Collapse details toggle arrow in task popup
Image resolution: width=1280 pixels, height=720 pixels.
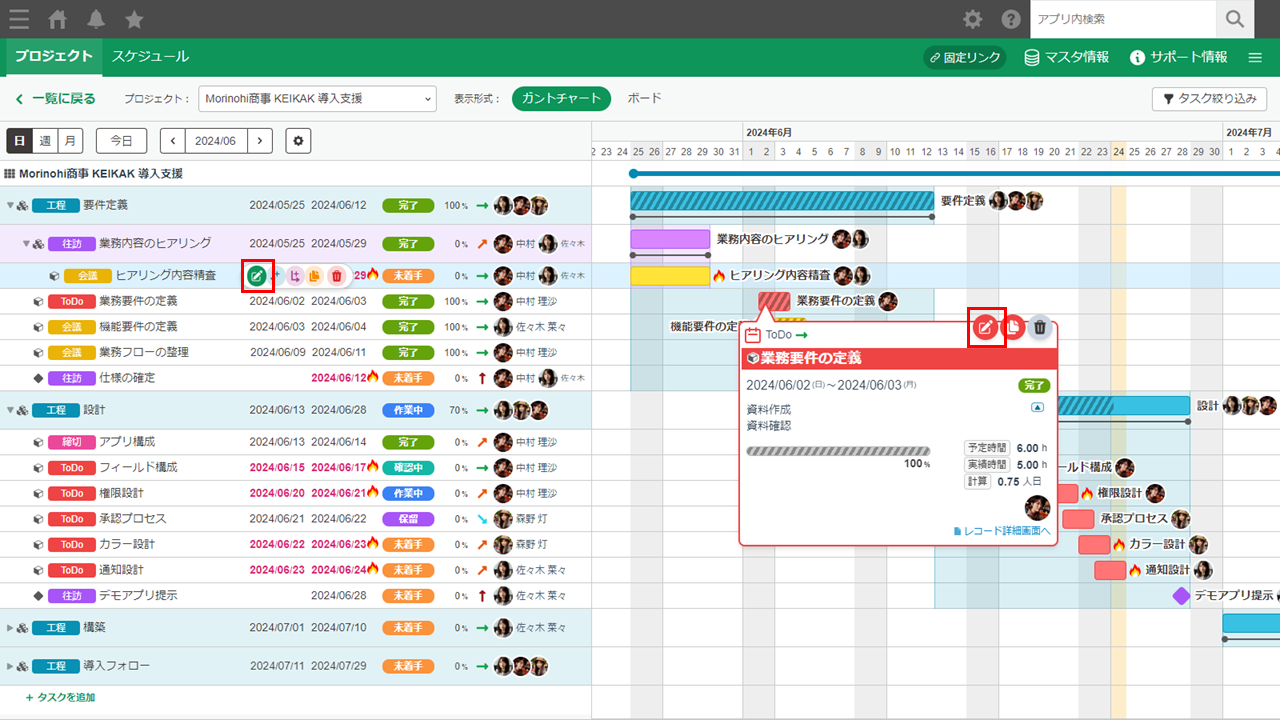pos(1037,407)
